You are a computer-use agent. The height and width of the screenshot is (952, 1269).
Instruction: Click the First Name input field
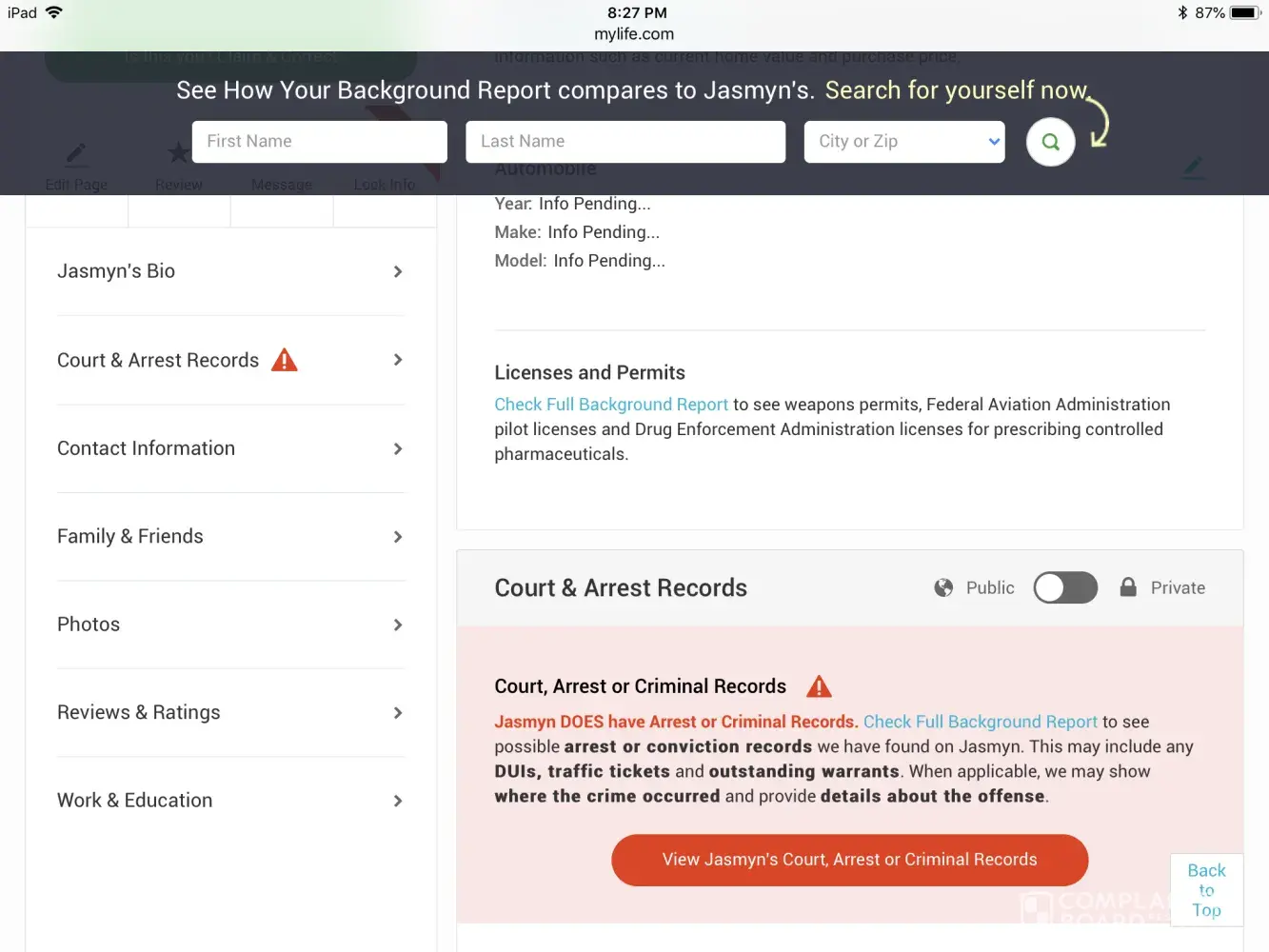coord(320,142)
